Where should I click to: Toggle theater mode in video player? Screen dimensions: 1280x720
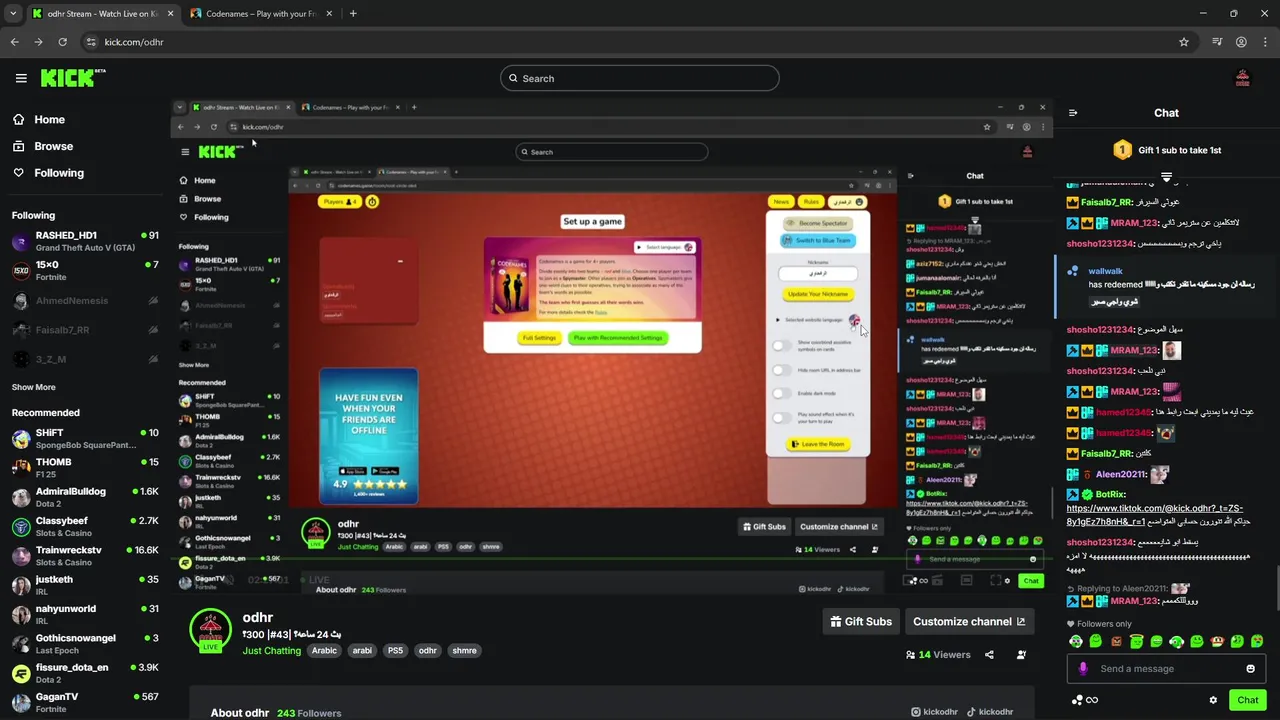(x=966, y=580)
